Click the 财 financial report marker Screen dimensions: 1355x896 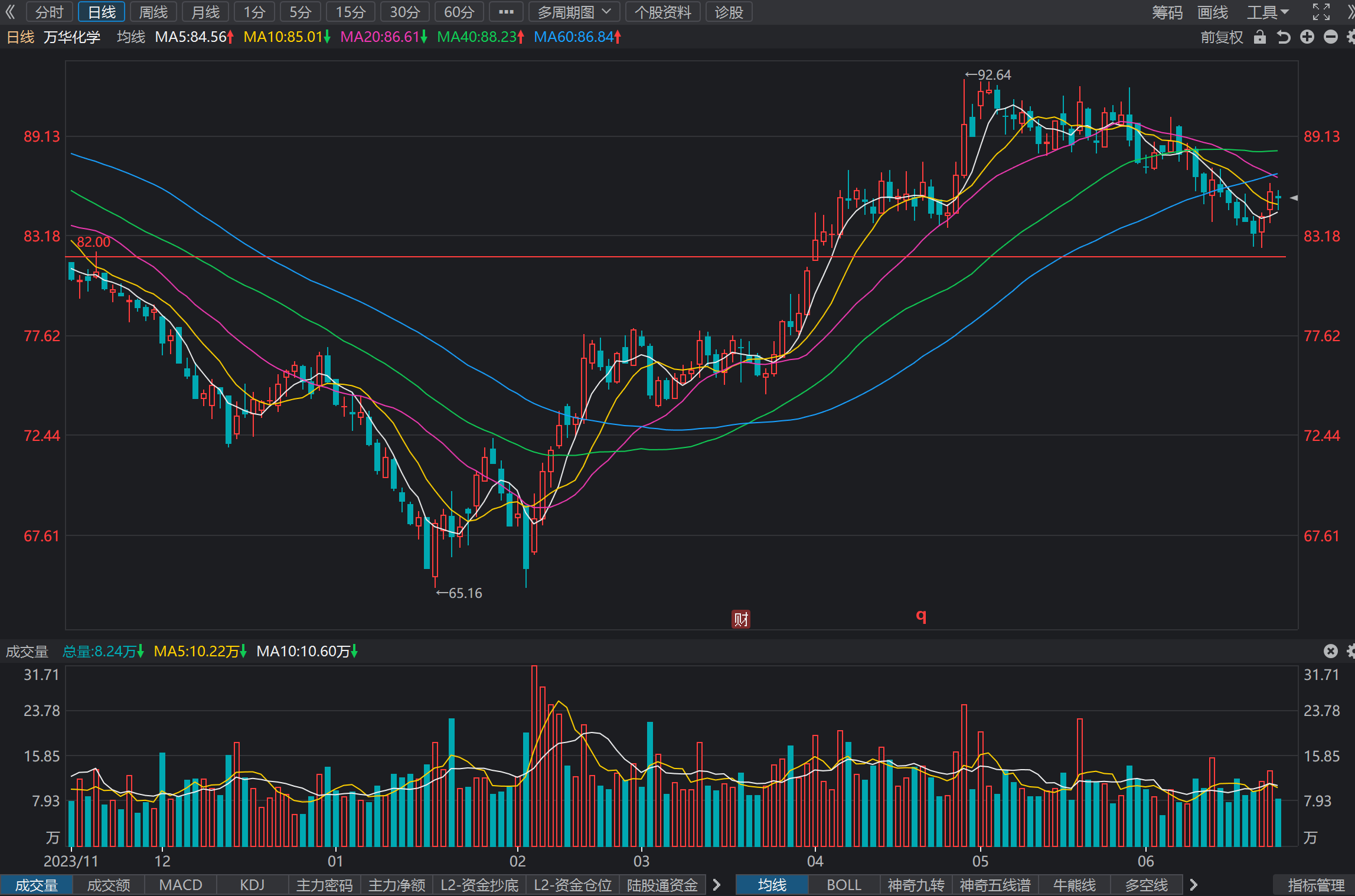pos(741,619)
